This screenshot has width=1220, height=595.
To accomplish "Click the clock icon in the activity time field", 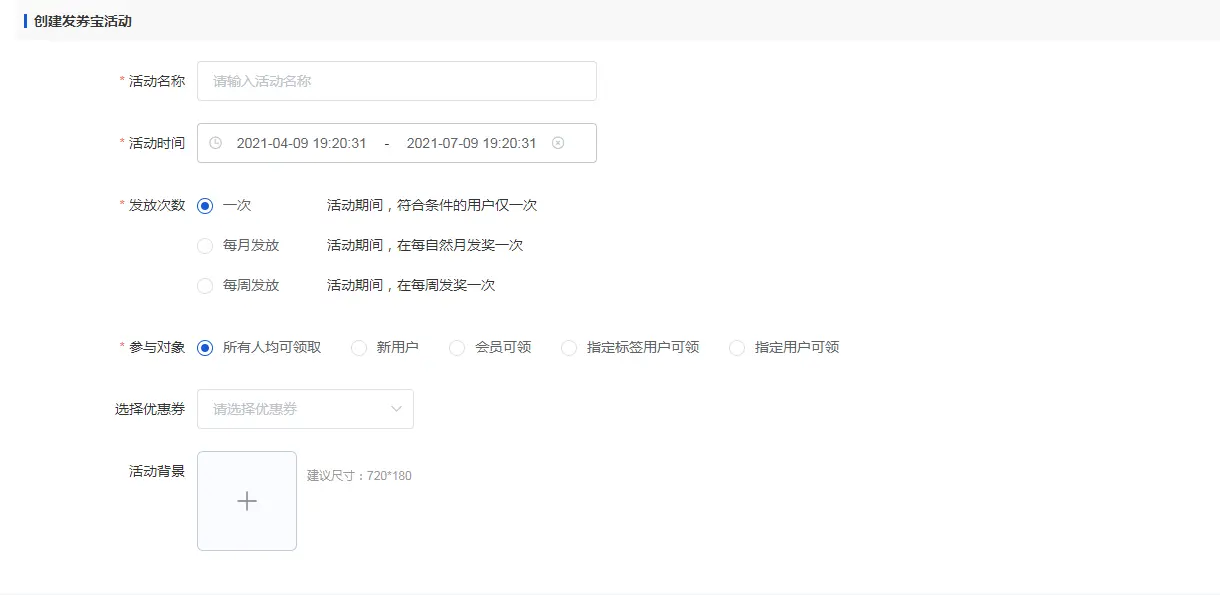I will pos(215,143).
